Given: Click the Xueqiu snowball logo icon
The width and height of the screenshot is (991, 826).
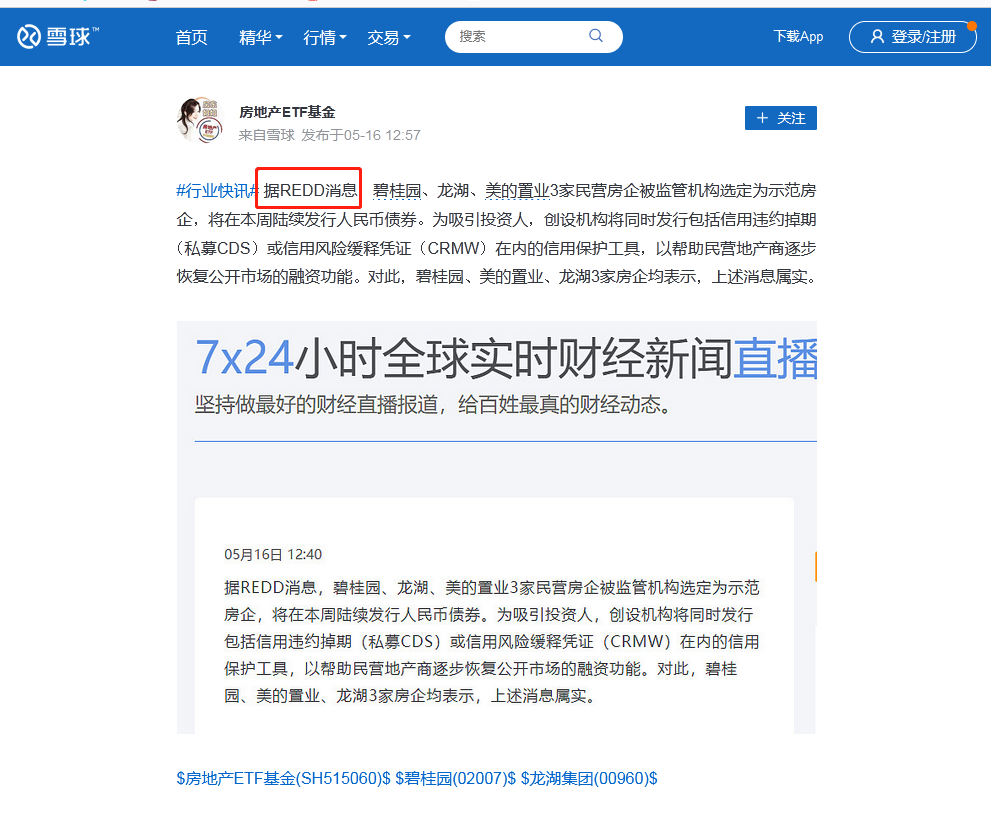Looking at the screenshot, I should tap(27, 35).
